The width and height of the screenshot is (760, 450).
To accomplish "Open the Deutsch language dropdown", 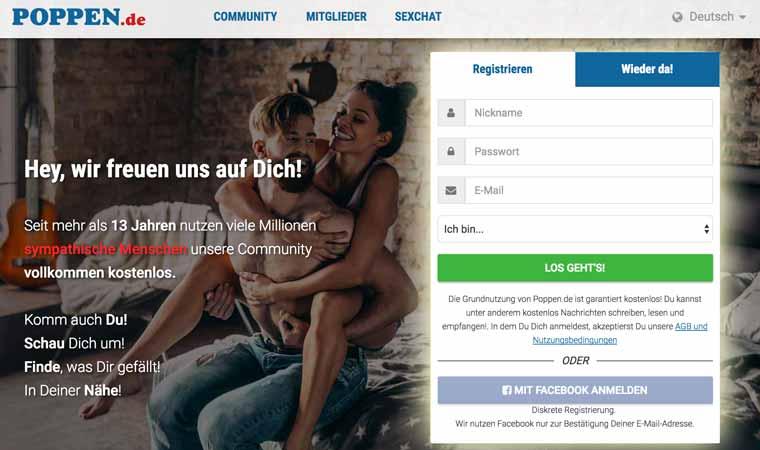I will [709, 17].
